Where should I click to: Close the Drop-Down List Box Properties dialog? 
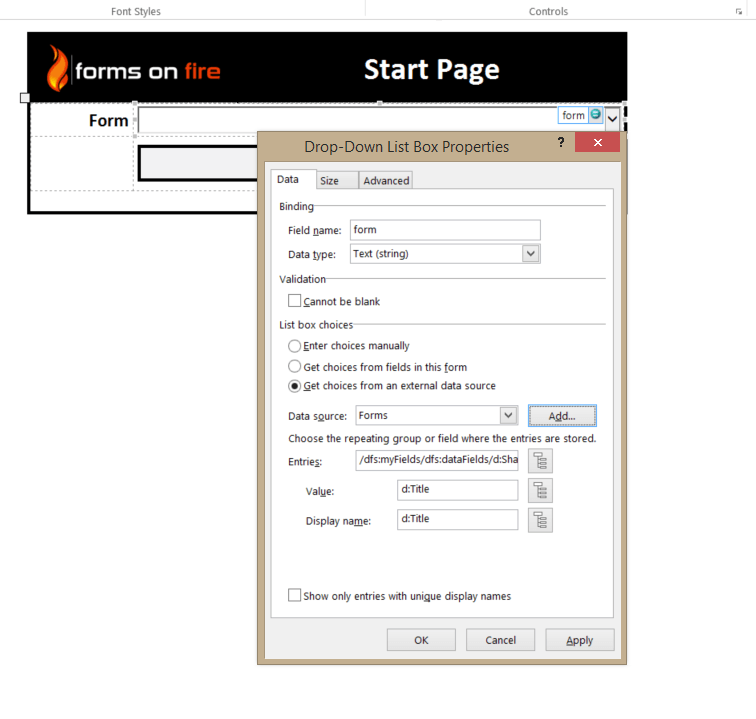pyautogui.click(x=597, y=142)
